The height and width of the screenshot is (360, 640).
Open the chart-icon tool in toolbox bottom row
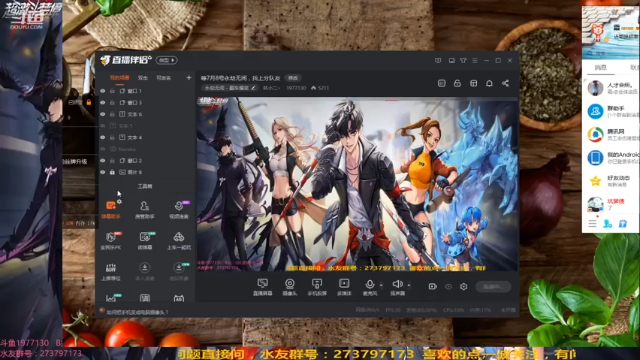pos(111,298)
